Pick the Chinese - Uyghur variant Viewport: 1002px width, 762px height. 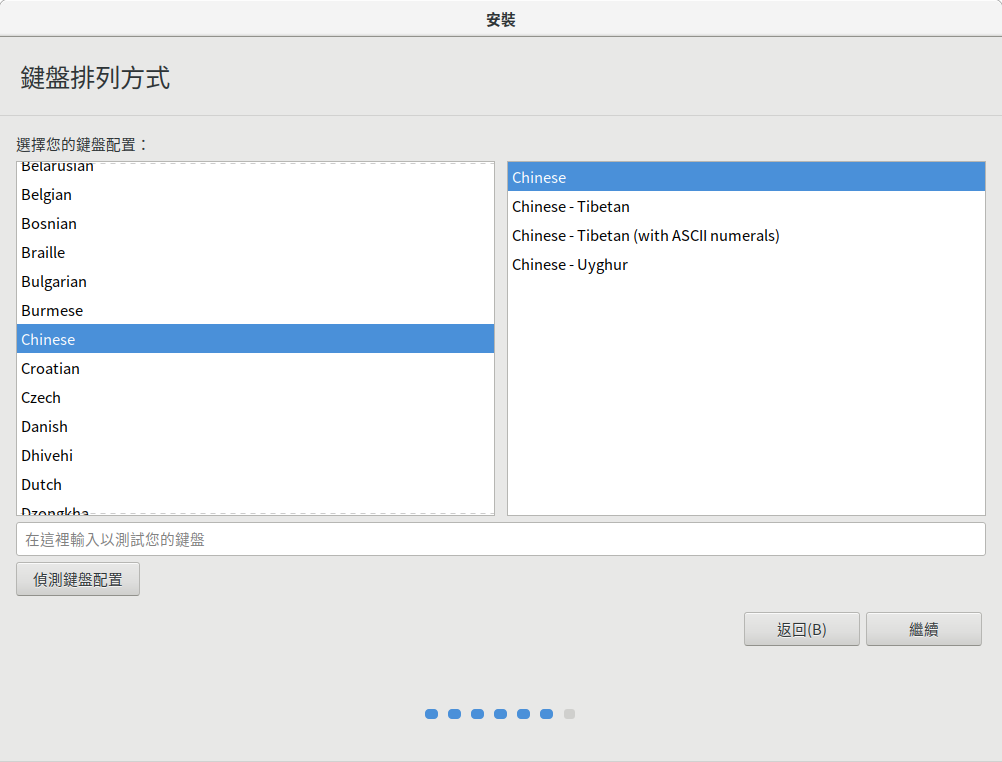[x=570, y=265]
